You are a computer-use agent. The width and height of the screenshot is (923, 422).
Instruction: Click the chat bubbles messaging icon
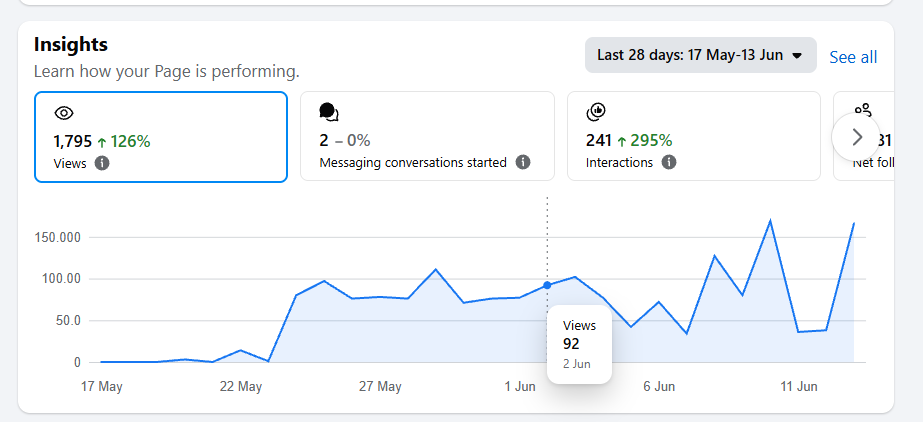(329, 112)
